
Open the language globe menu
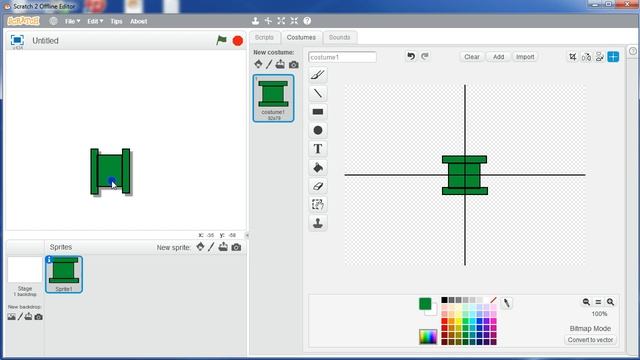(x=53, y=21)
